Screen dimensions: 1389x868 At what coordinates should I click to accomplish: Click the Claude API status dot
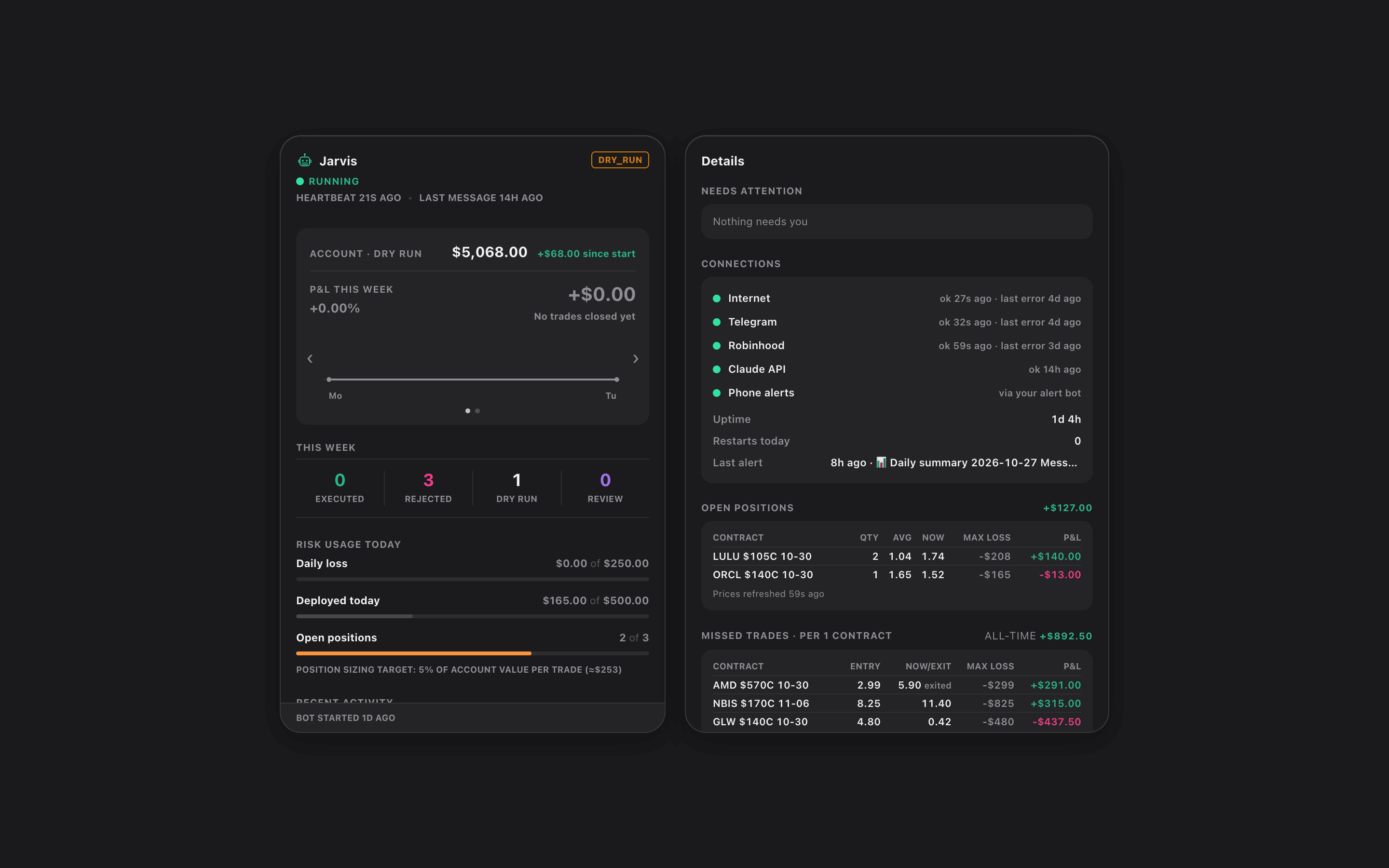[x=717, y=369]
